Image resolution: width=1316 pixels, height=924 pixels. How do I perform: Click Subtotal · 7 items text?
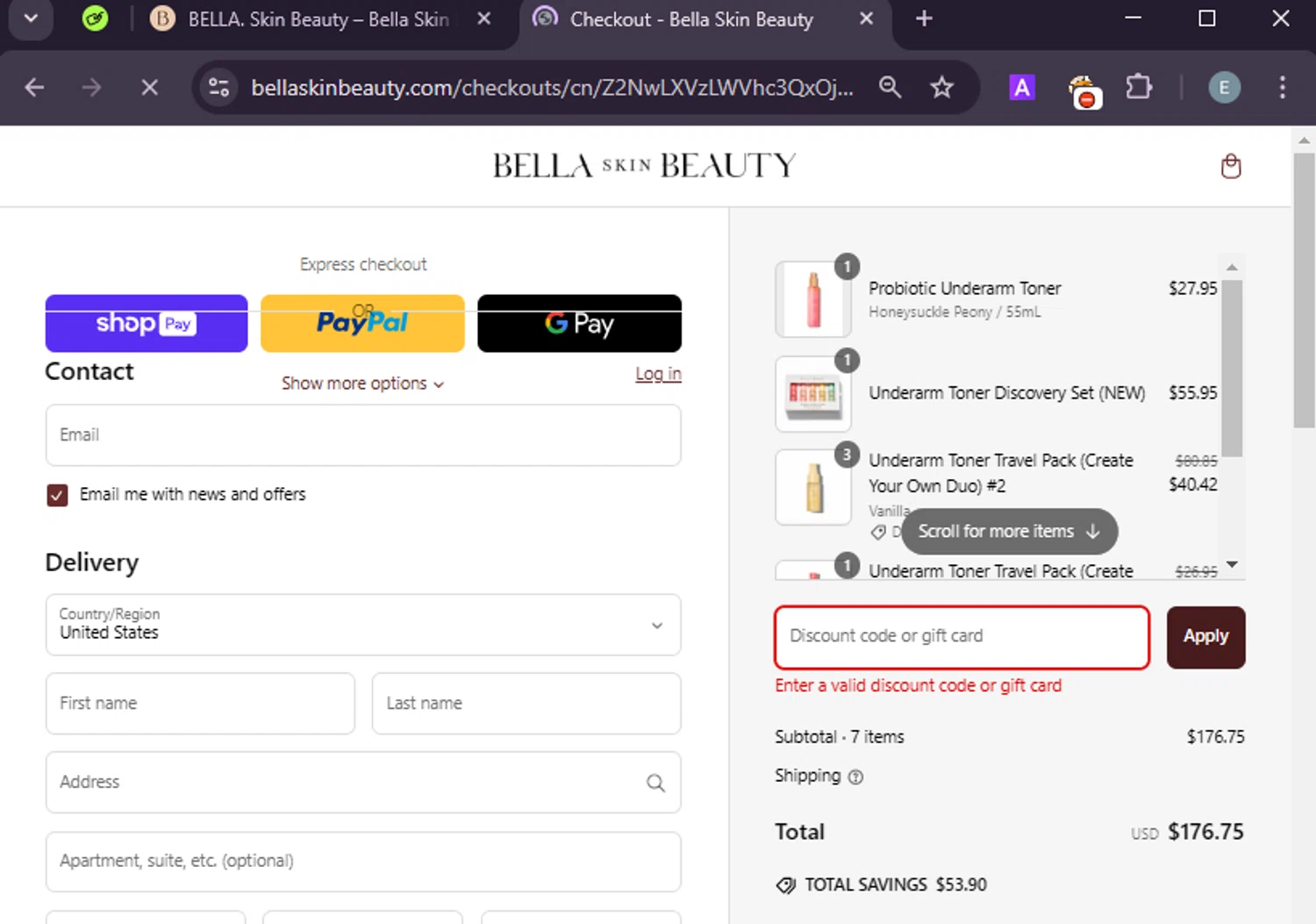[x=839, y=737]
